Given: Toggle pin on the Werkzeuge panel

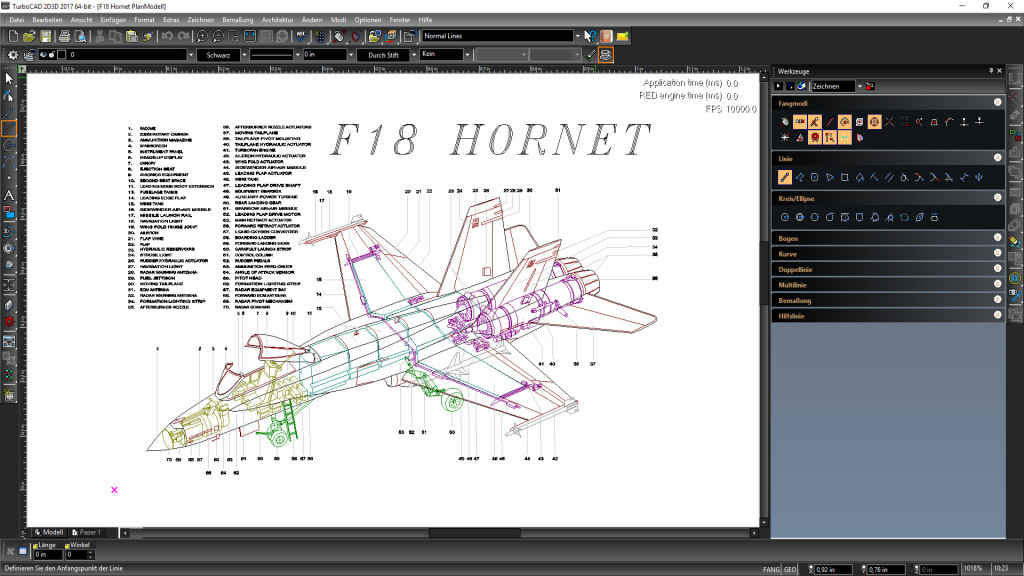Looking at the screenshot, I should click(x=992, y=71).
